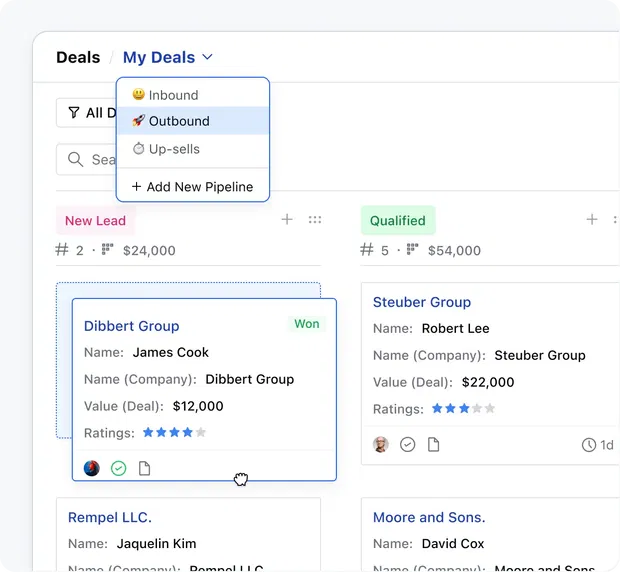This screenshot has height=572, width=620.
Task: Click the Steuber Group owner avatar
Action: [x=381, y=445]
